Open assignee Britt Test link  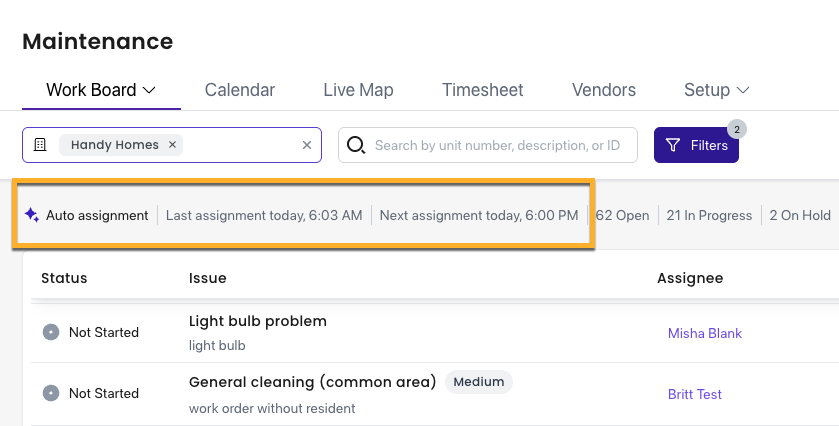click(x=695, y=394)
